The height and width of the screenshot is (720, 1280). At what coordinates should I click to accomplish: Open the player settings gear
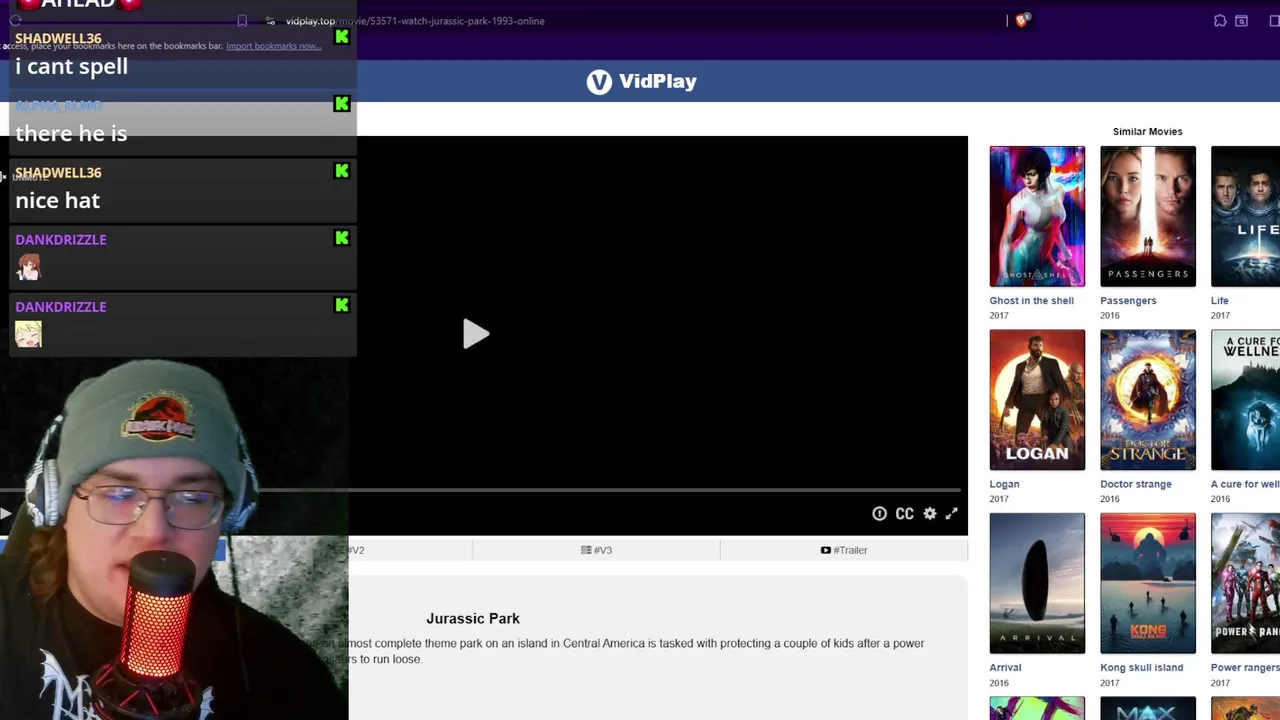click(930, 513)
